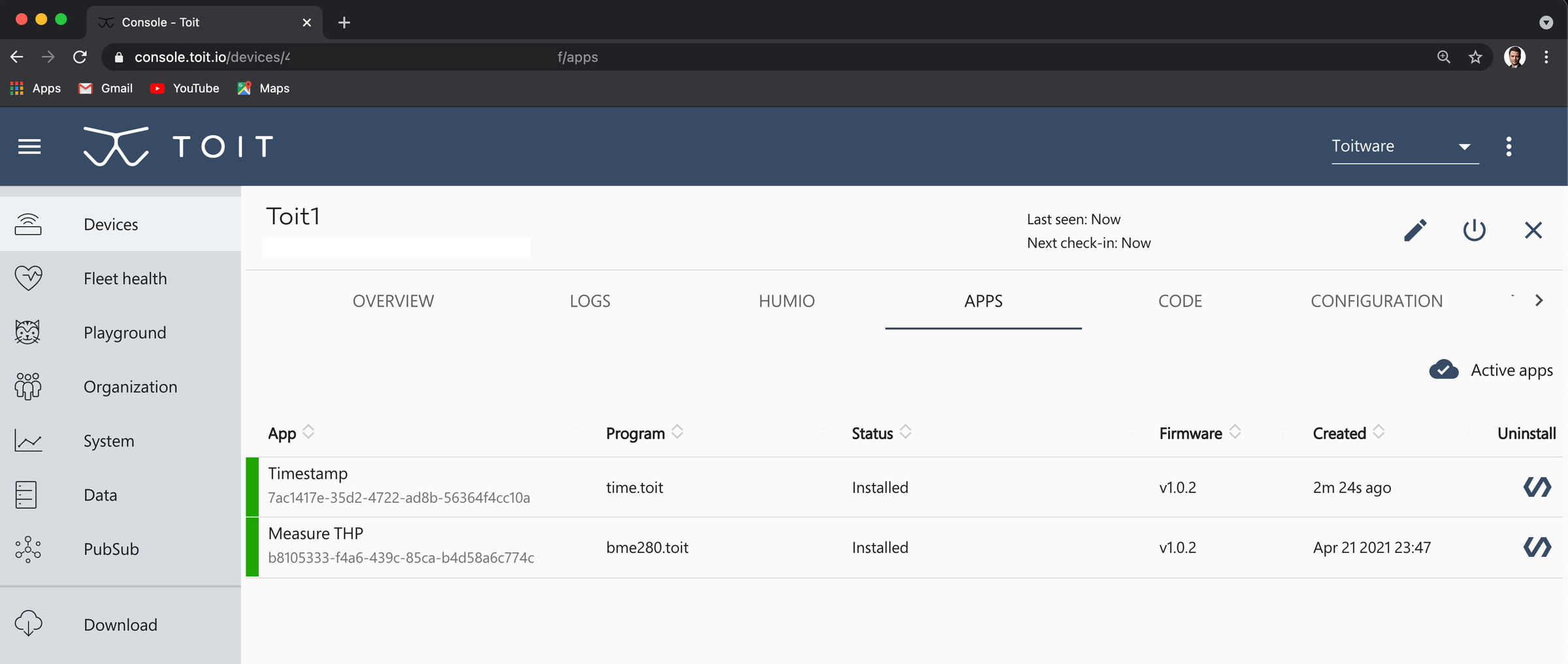Image resolution: width=1568 pixels, height=664 pixels.
Task: Select the Data panel icon
Action: tap(26, 495)
